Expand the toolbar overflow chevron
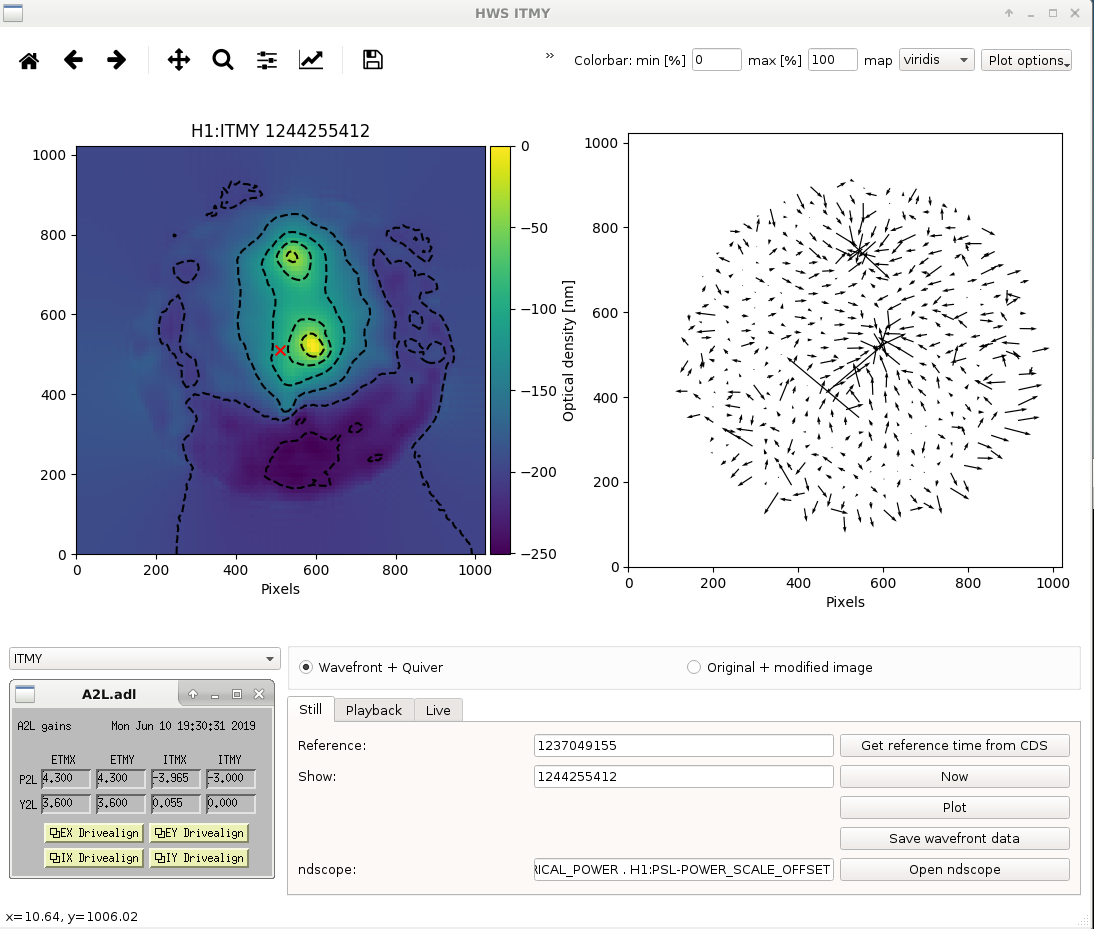The width and height of the screenshot is (1094, 929). 550,56
